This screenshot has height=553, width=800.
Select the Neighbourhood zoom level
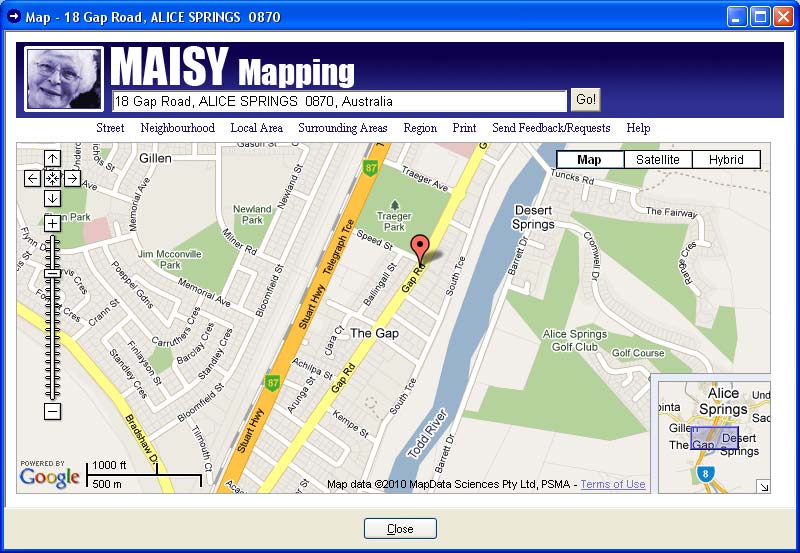(178, 128)
